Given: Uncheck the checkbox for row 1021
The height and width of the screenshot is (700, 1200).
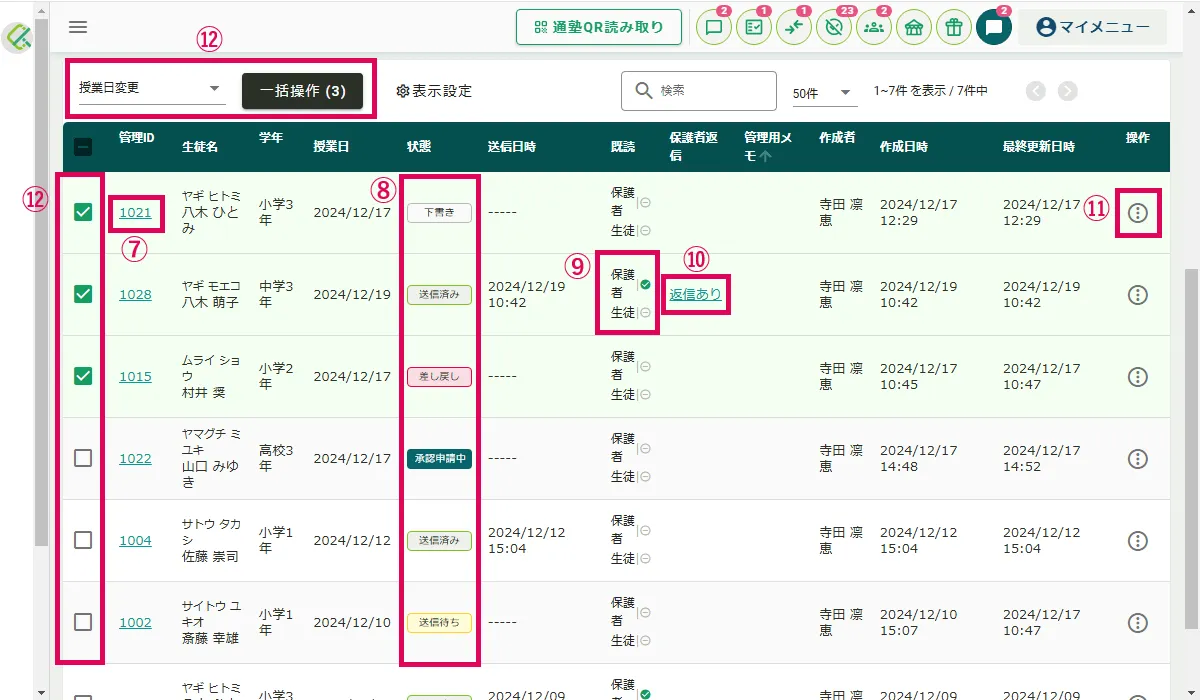Looking at the screenshot, I should [83, 213].
